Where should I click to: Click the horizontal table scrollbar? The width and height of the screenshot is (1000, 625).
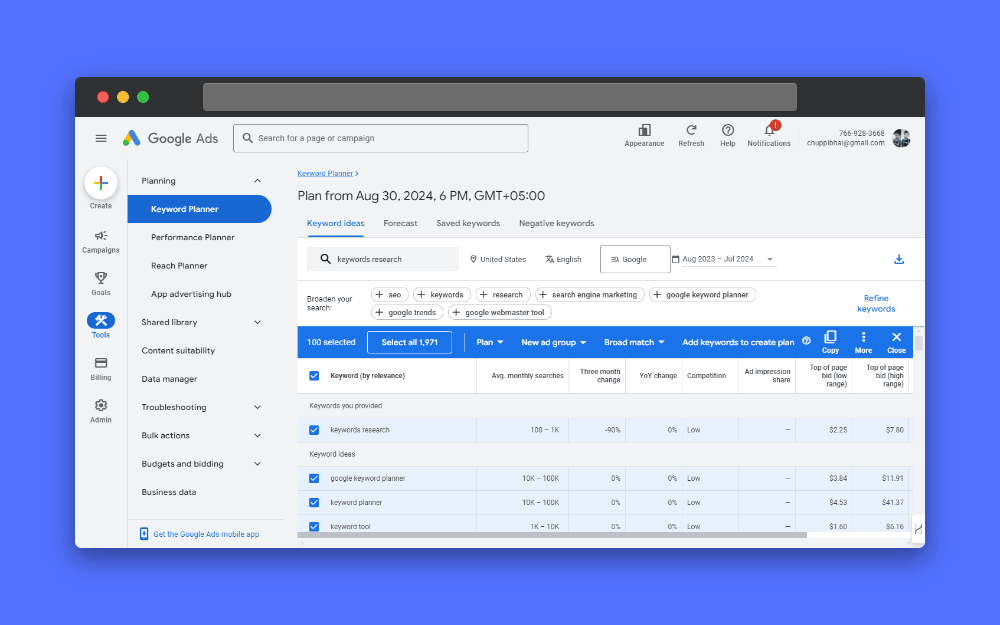click(552, 536)
